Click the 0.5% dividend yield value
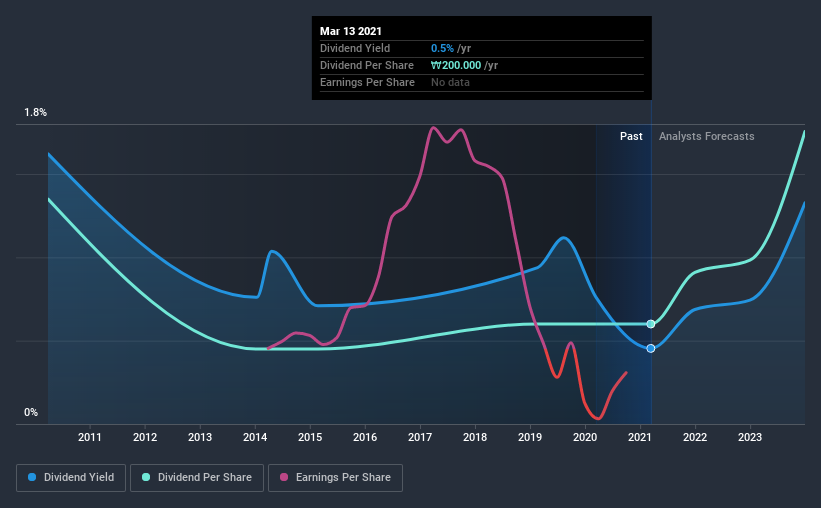This screenshot has height=508, width=821. 442,48
